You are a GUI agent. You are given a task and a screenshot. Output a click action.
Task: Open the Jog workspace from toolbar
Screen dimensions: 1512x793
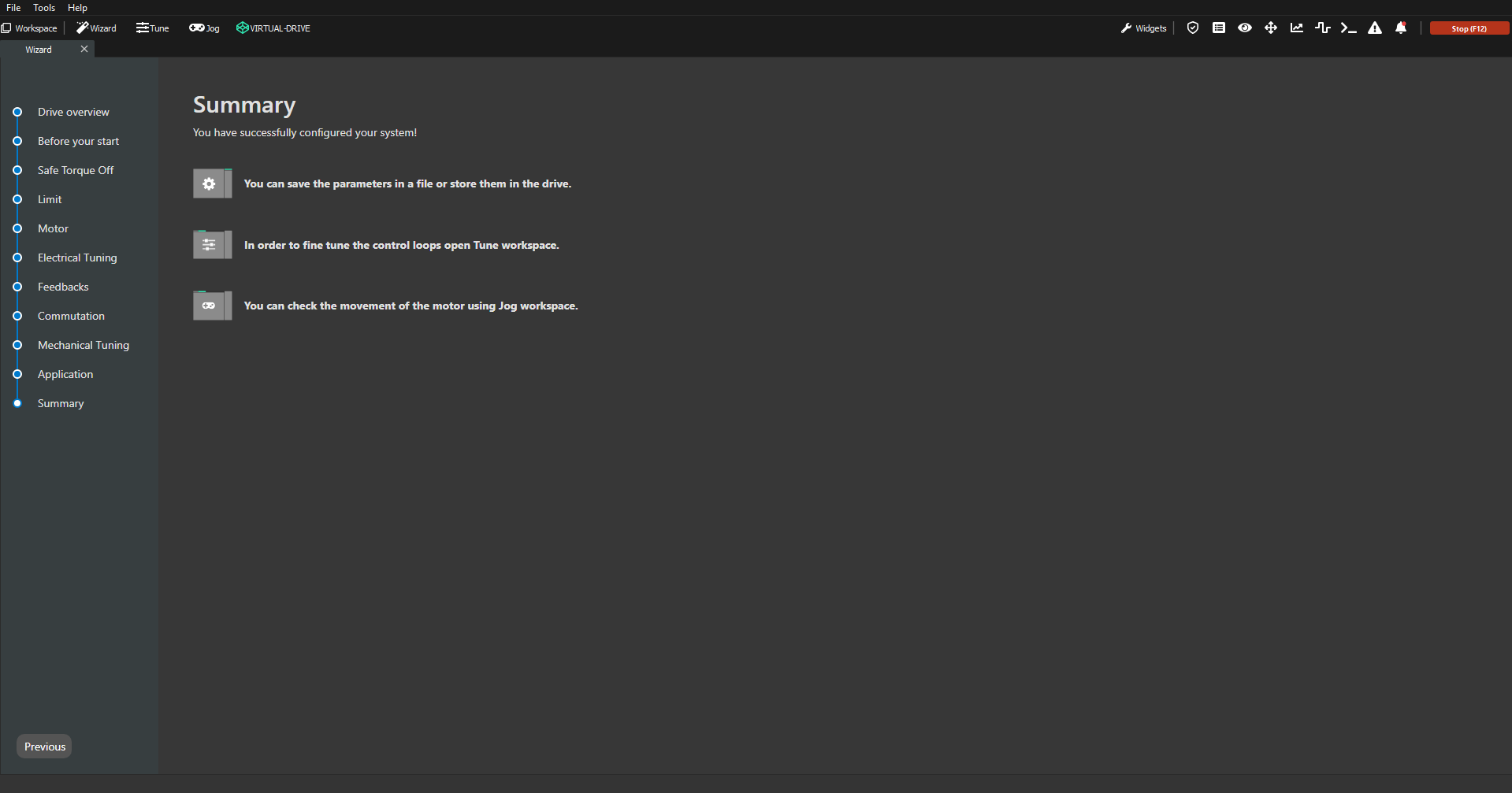tap(204, 28)
